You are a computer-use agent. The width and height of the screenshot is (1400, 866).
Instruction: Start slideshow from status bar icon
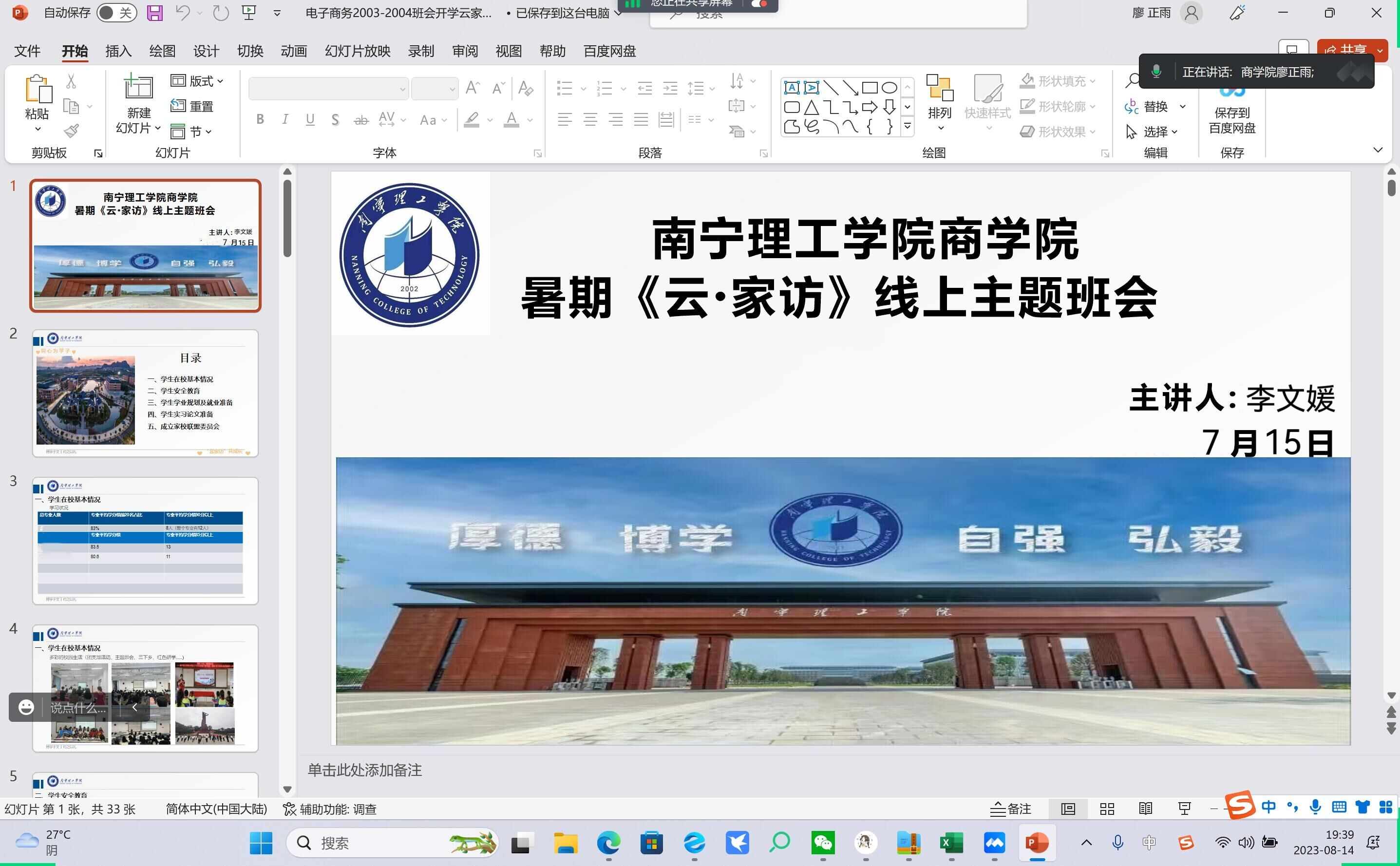click(x=1184, y=809)
